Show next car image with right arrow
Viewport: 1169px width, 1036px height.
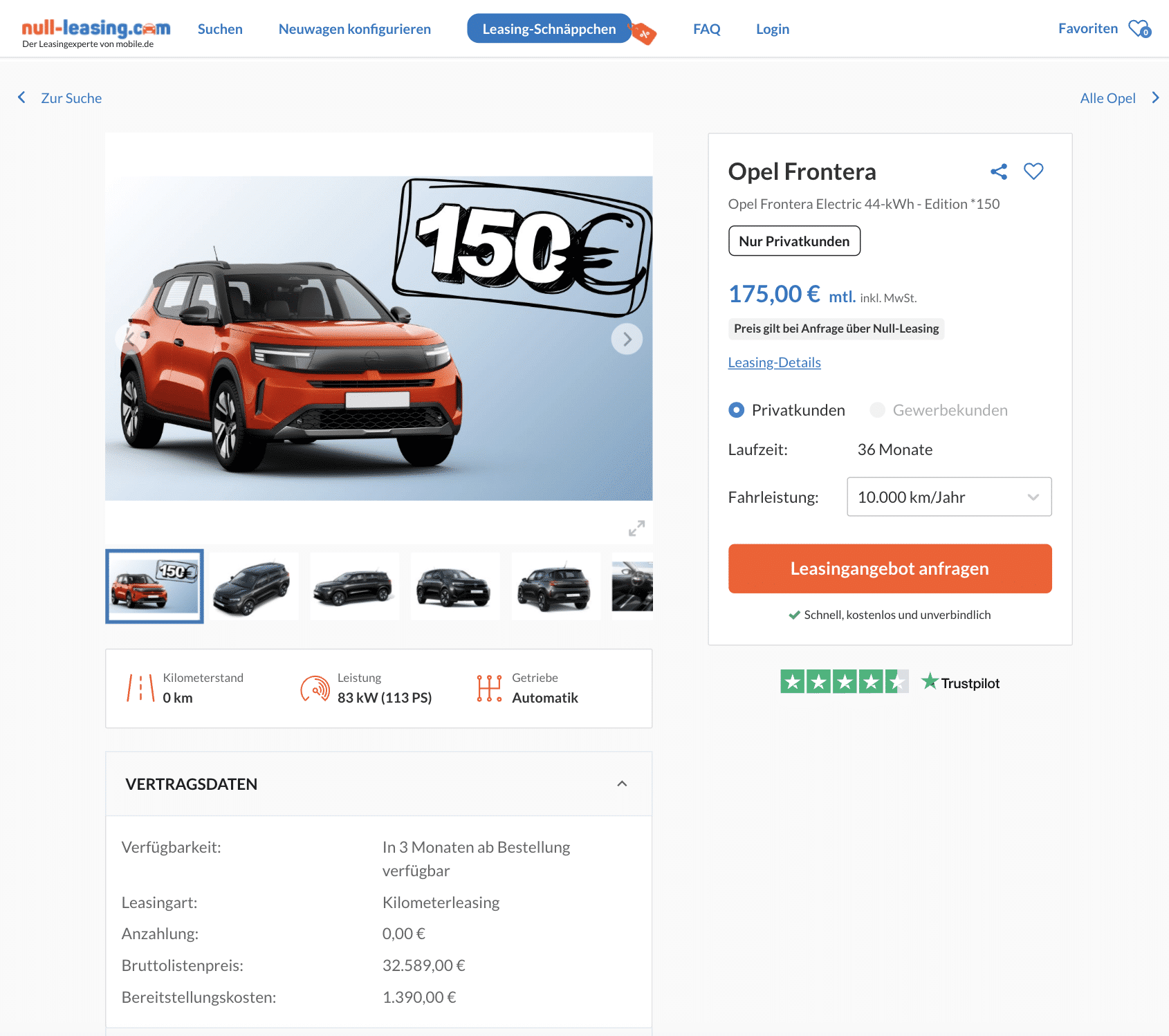point(627,339)
